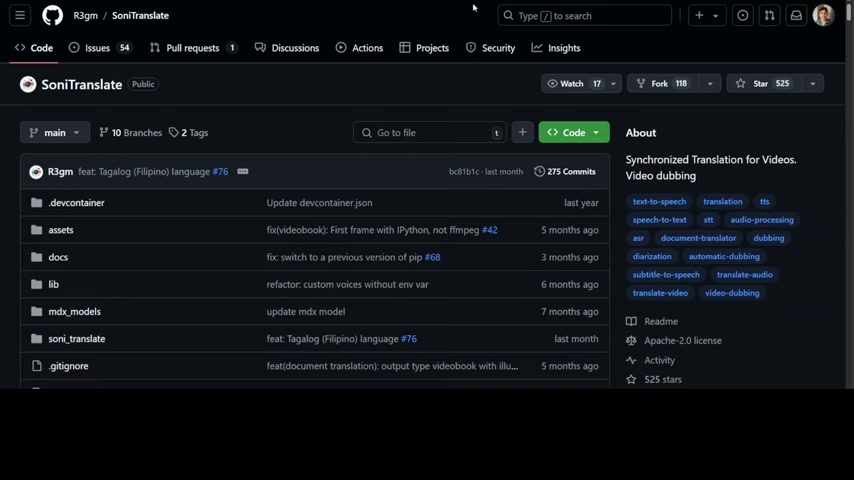Click the create new plus button
Screen dimensions: 854x480
click(699, 15)
